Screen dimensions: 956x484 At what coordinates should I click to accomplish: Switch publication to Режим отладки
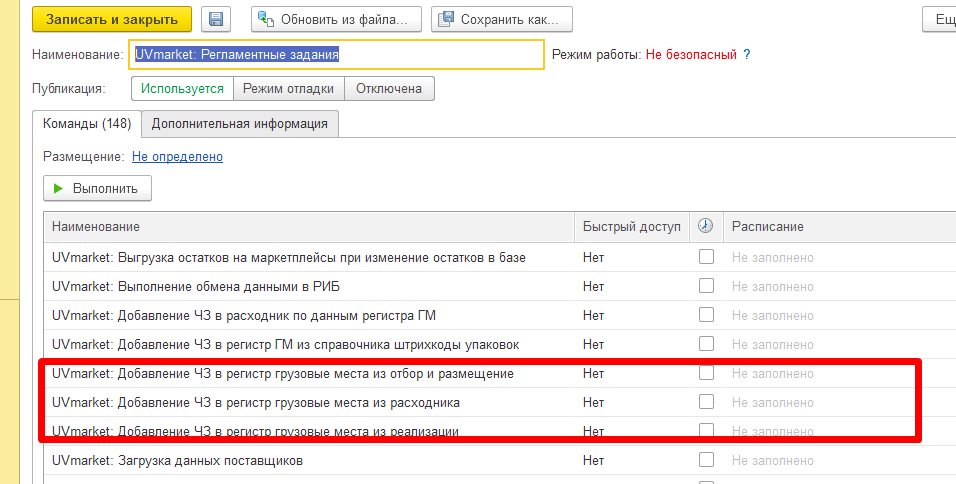point(288,88)
